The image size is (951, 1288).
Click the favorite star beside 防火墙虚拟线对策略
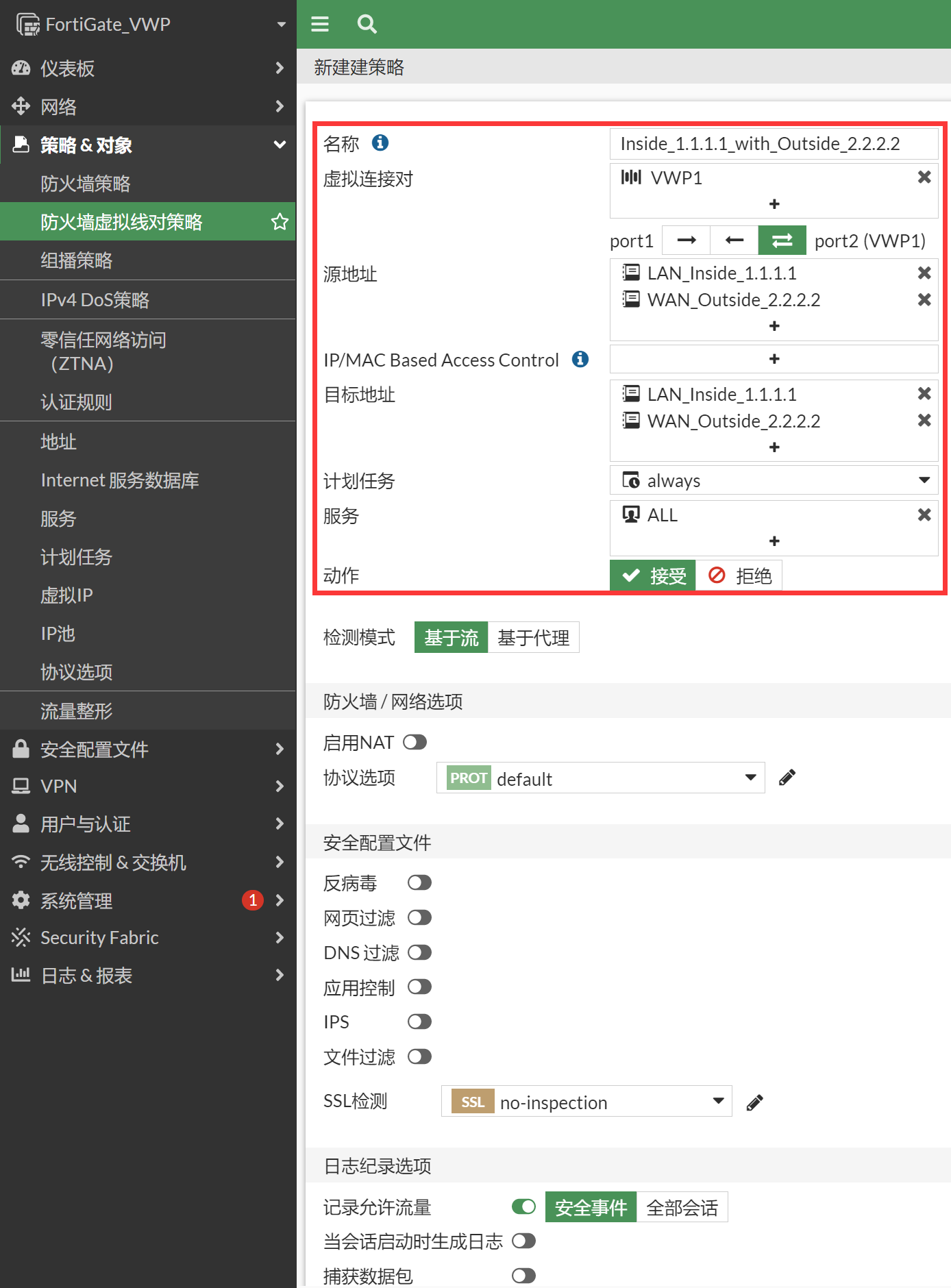click(x=280, y=222)
